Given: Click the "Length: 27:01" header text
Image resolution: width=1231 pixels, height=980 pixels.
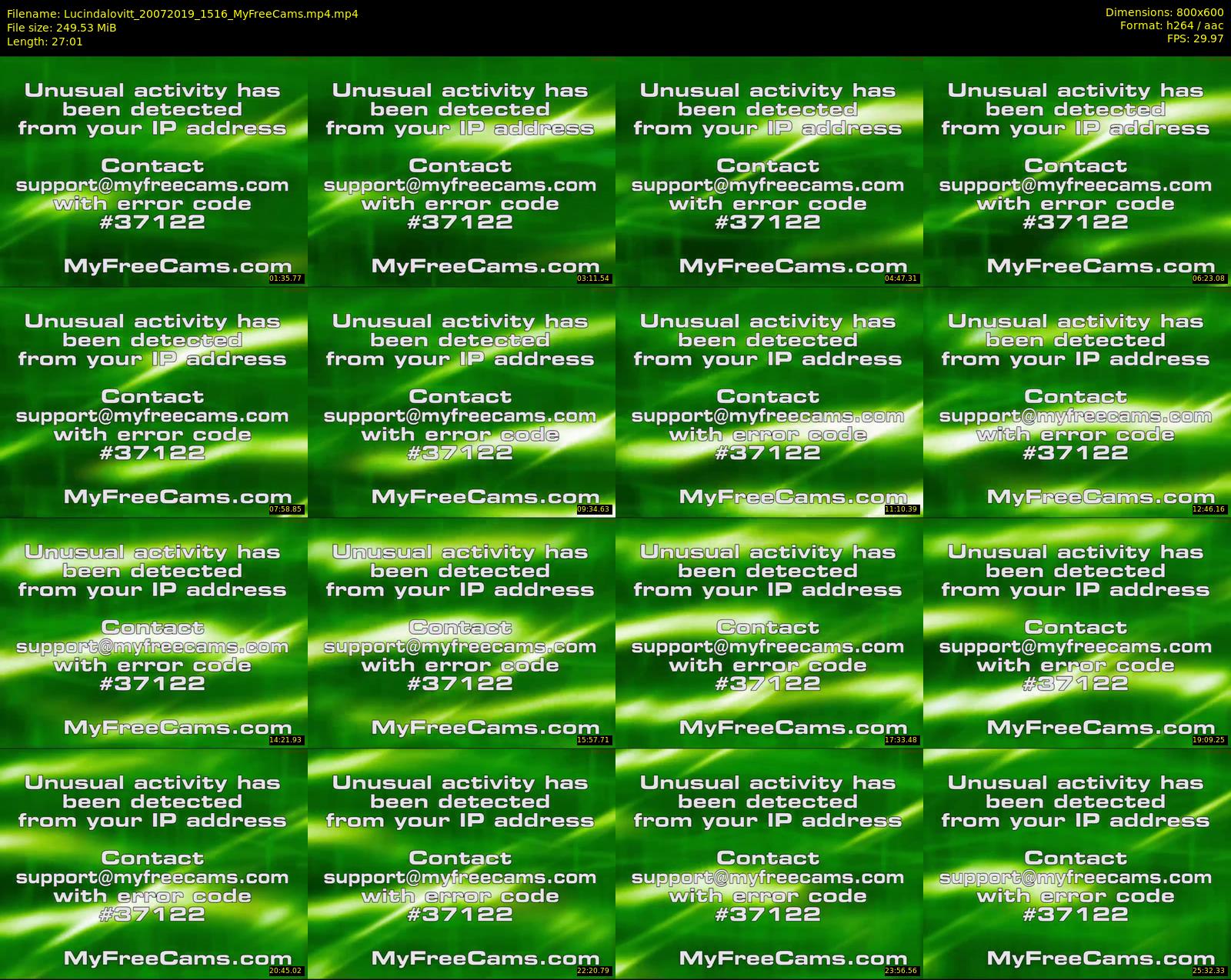Looking at the screenshot, I should [x=45, y=42].
